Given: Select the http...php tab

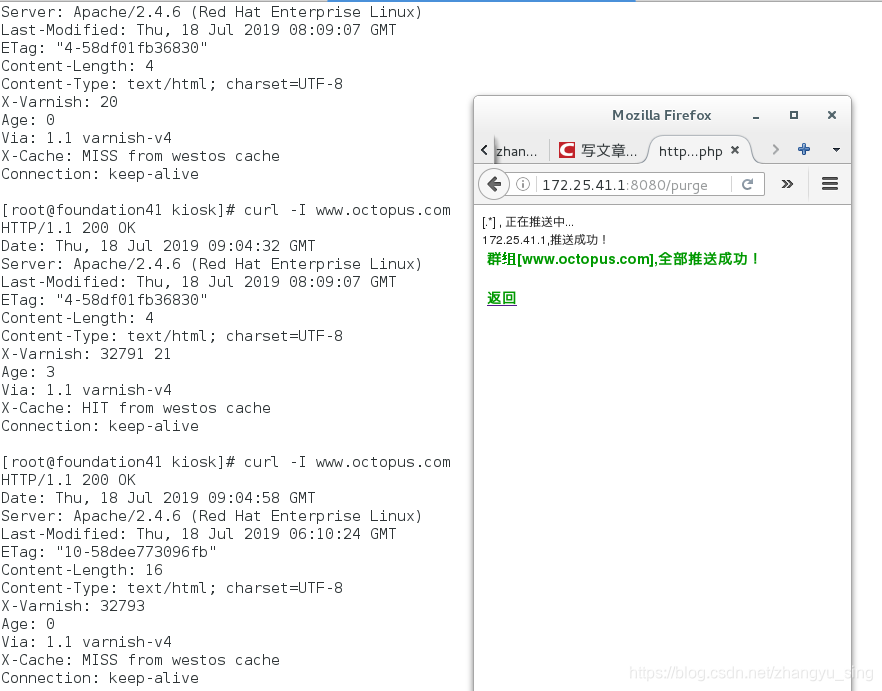Looking at the screenshot, I should coord(691,151).
